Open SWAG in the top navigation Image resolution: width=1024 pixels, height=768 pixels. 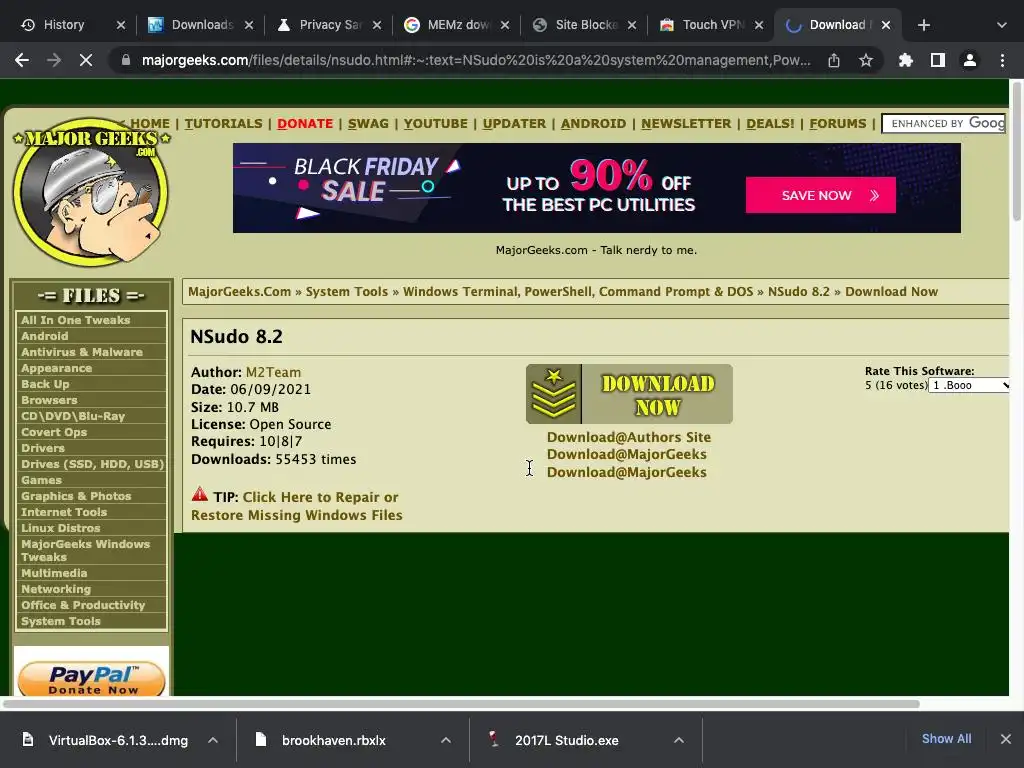click(x=368, y=123)
